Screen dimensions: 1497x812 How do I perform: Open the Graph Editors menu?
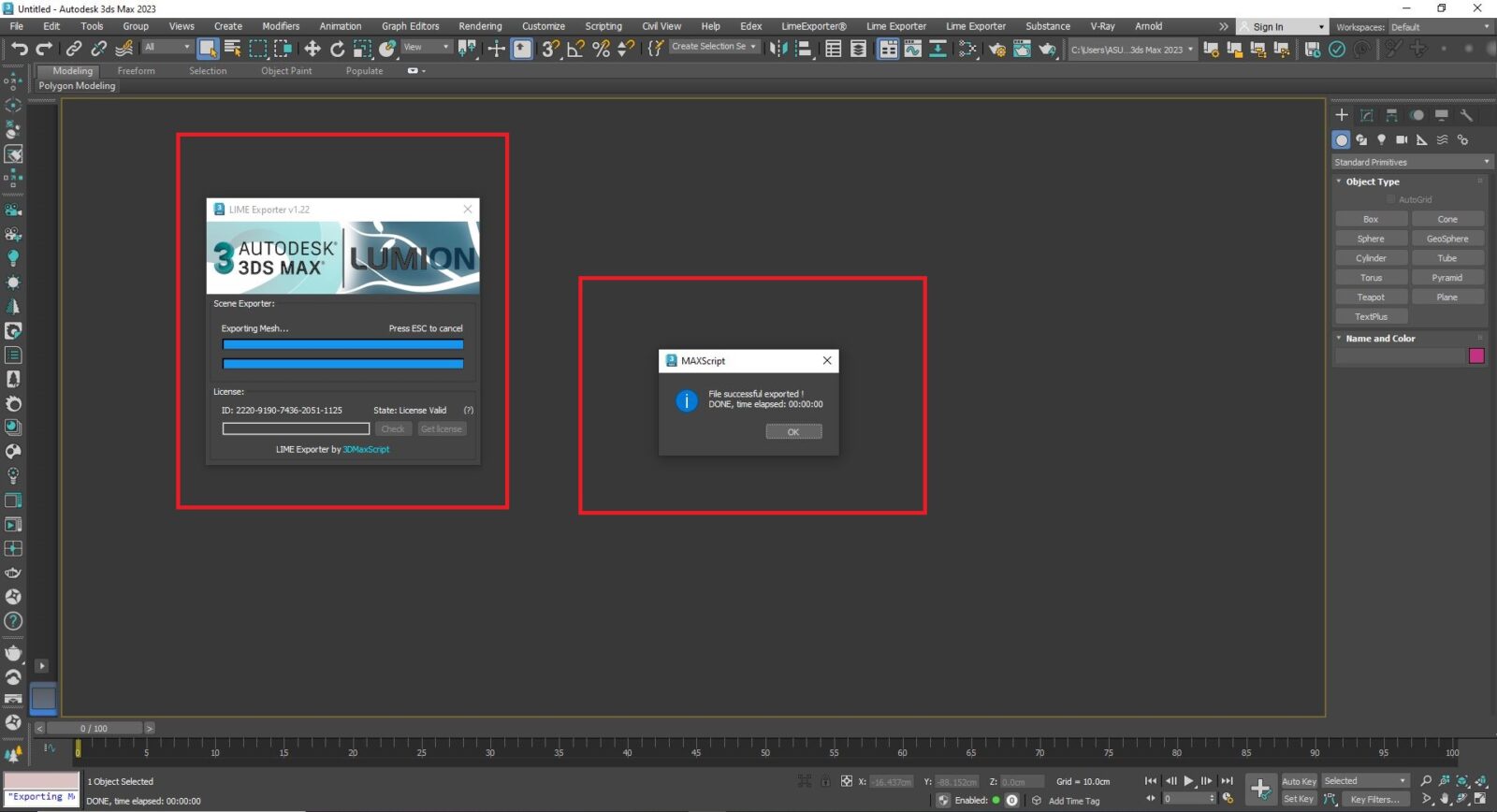click(410, 26)
